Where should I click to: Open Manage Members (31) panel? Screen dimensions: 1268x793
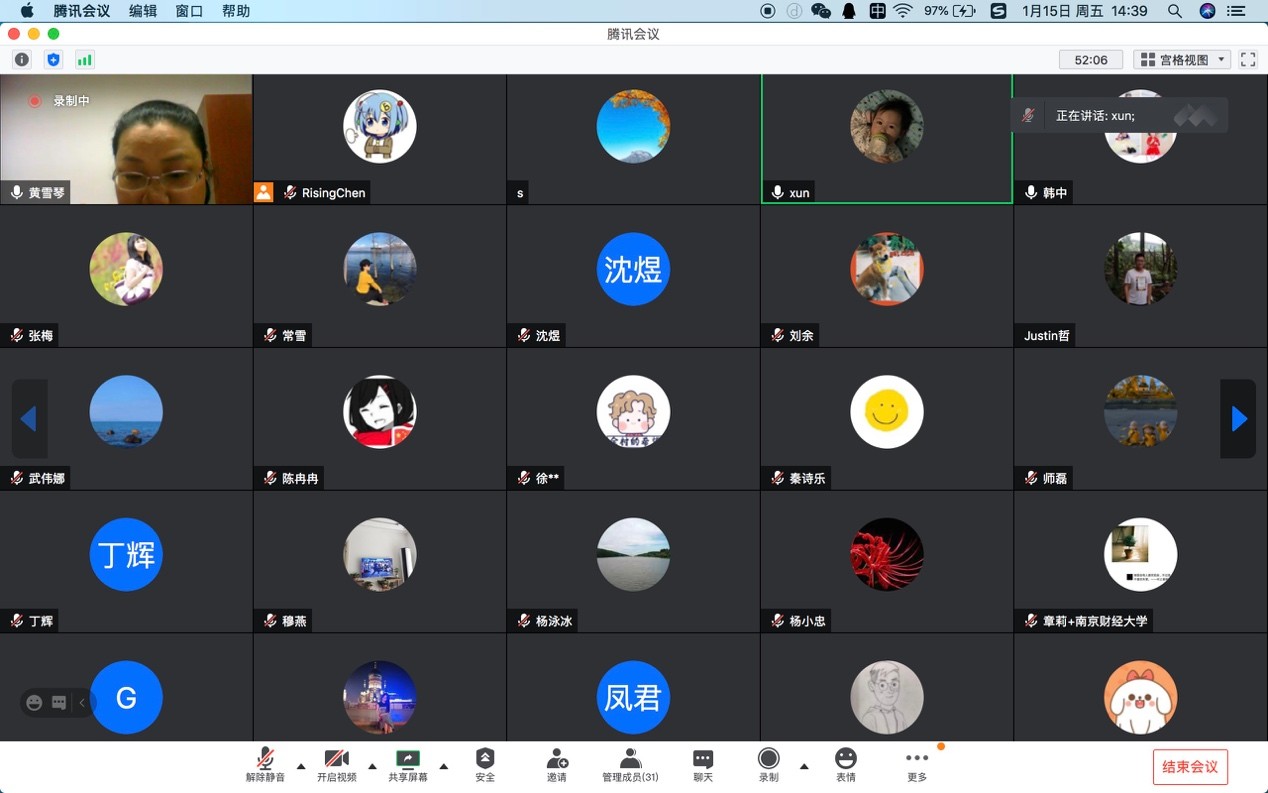630,765
